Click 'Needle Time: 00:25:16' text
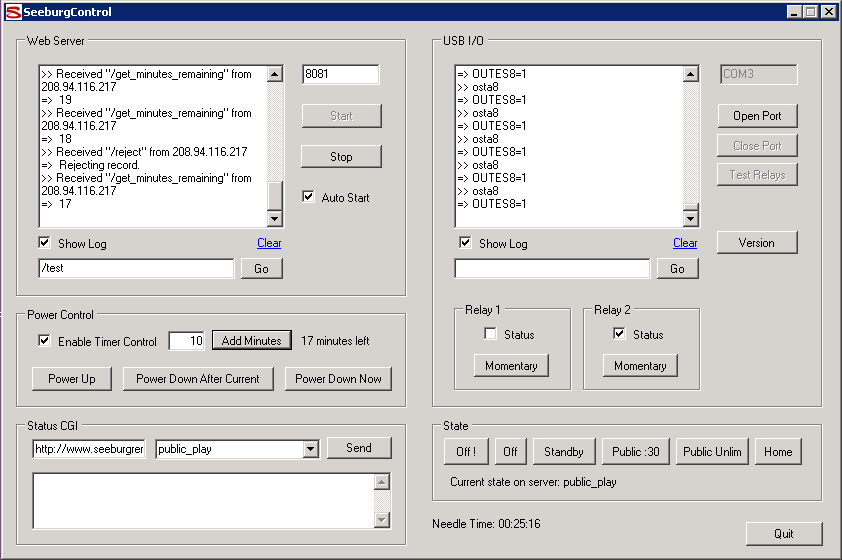The height and width of the screenshot is (560, 842). point(486,524)
